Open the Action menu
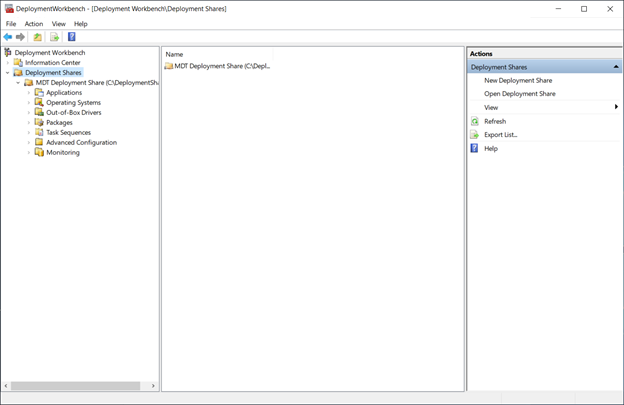 pyautogui.click(x=34, y=24)
